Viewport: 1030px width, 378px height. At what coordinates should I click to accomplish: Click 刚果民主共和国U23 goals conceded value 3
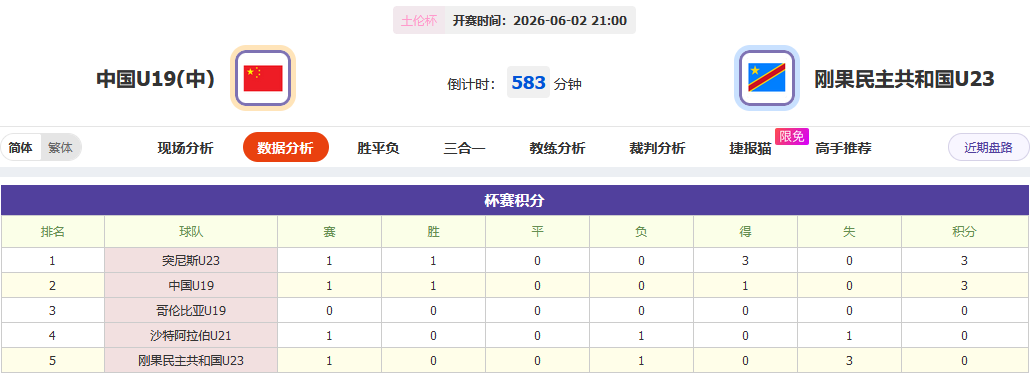849,360
